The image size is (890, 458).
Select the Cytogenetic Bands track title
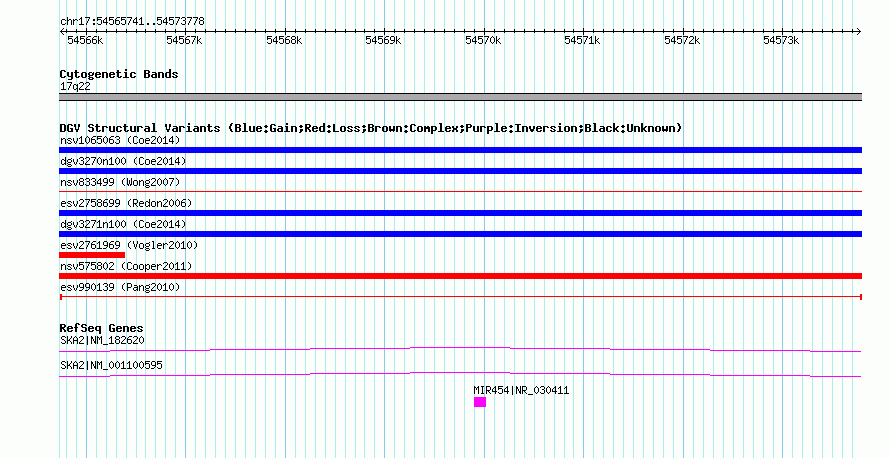pyautogui.click(x=119, y=74)
